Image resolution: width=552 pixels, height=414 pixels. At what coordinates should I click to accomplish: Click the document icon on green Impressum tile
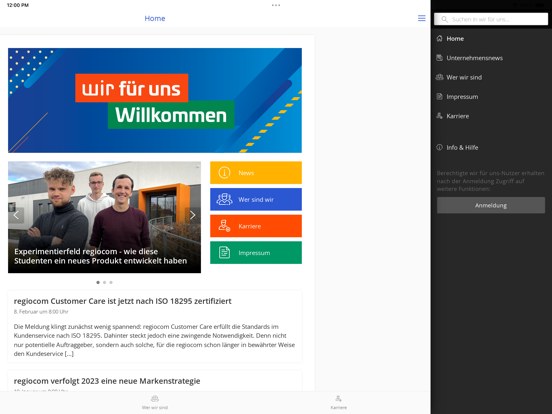224,252
